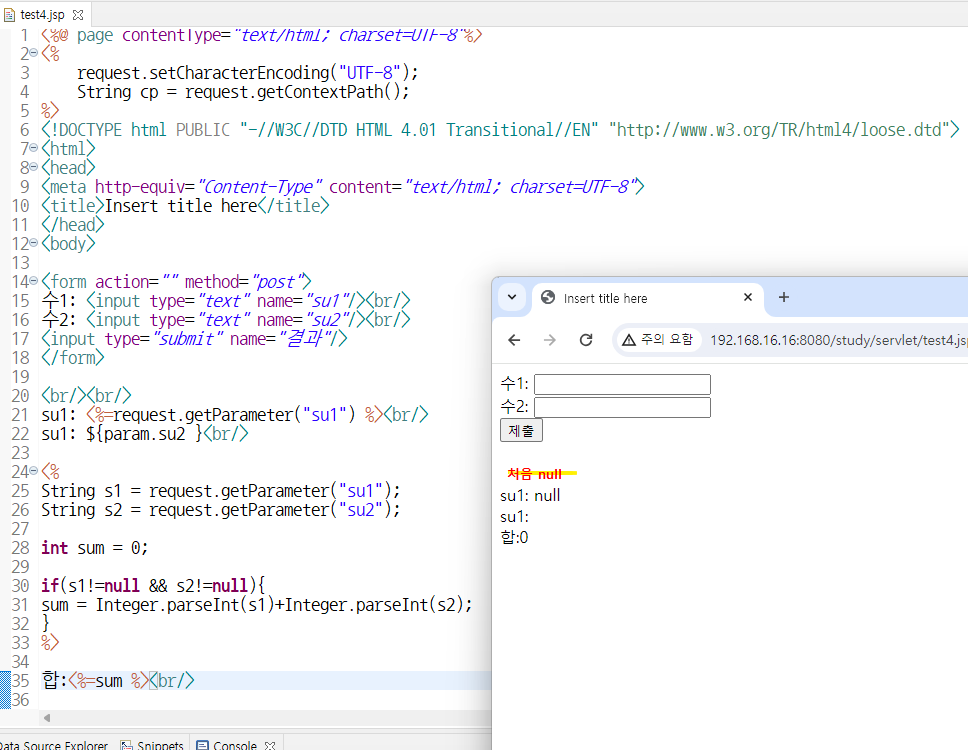Close the test4.jsp editor tab

coord(78,14)
